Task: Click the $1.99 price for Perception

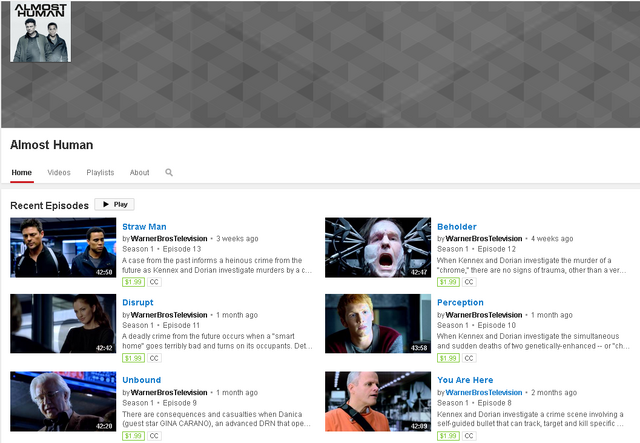Action: tap(448, 358)
